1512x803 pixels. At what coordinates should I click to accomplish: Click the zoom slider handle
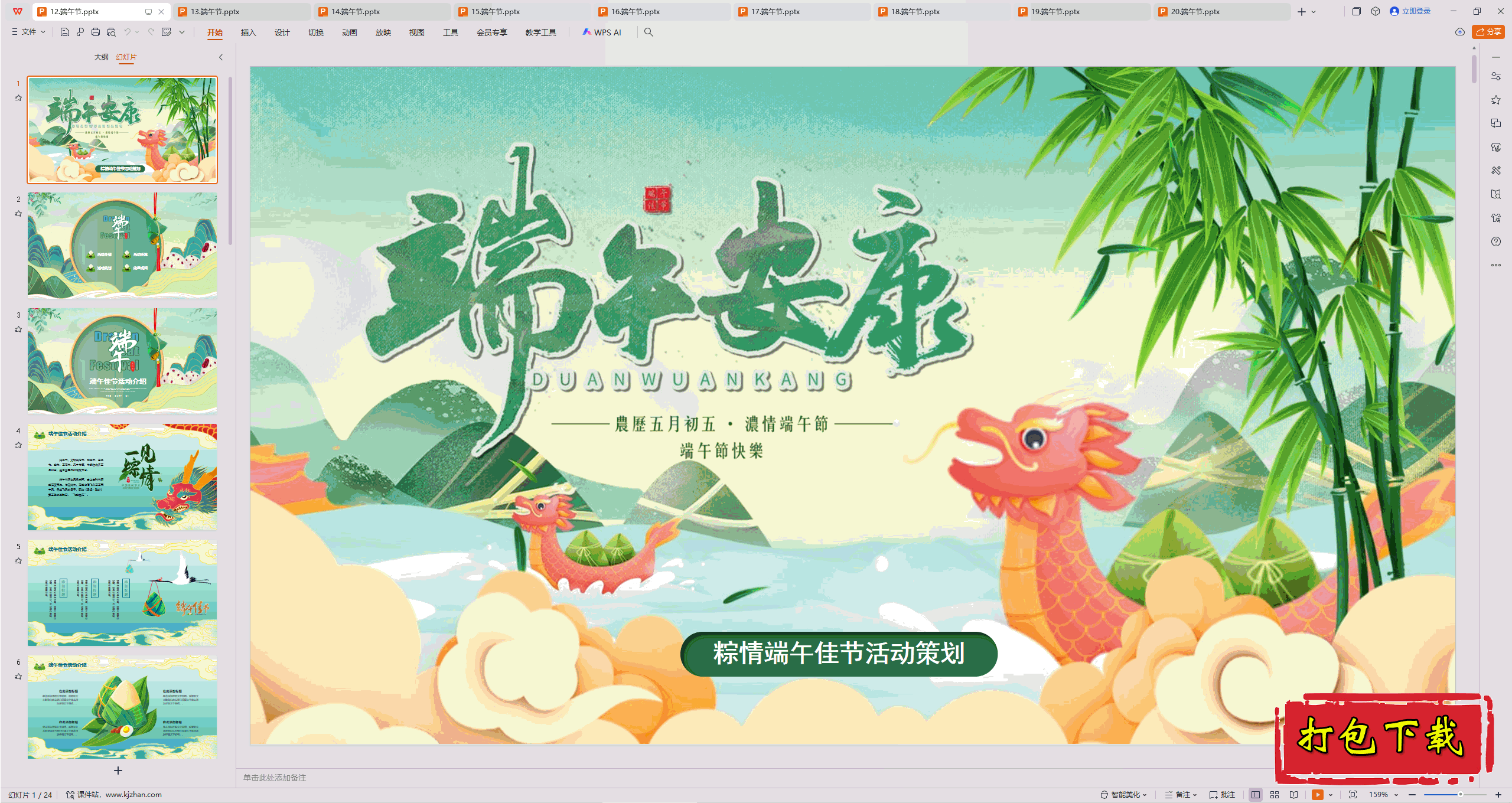click(1460, 795)
